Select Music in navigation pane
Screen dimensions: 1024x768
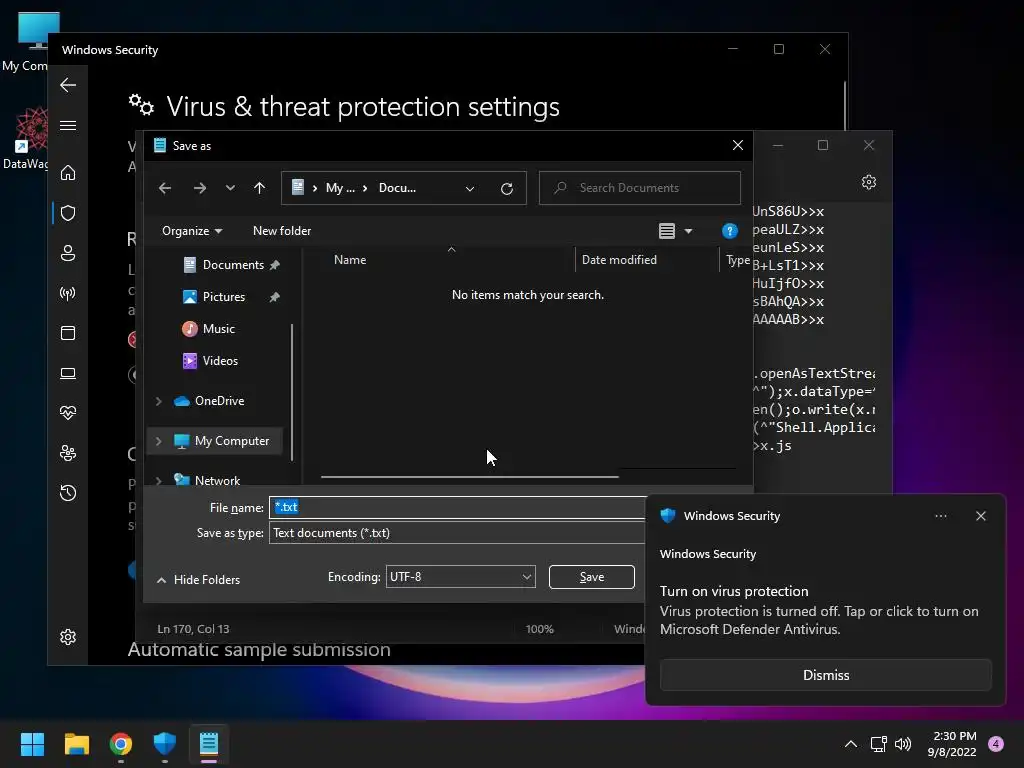209,329
